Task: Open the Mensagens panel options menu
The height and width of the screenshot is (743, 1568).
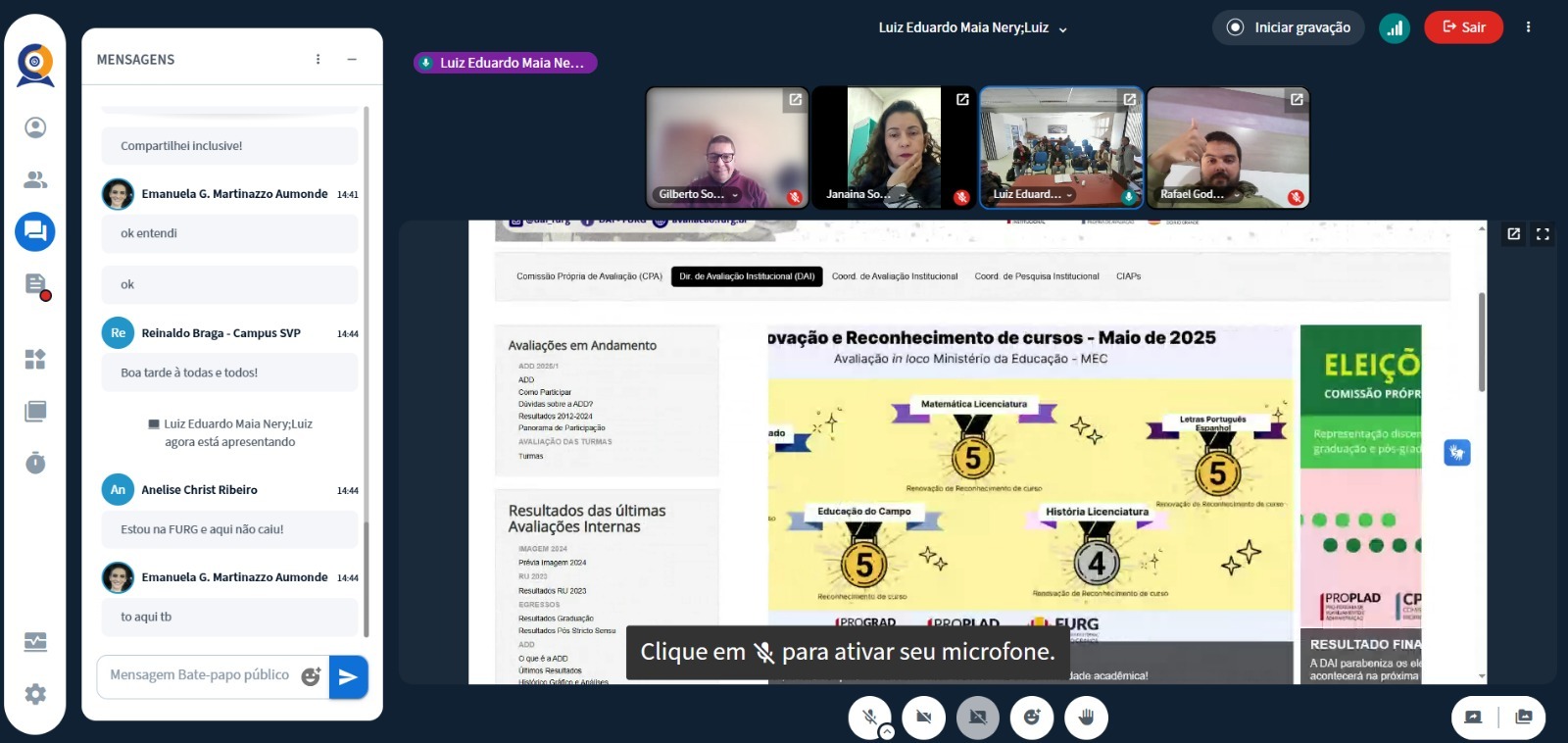Action: tap(318, 60)
